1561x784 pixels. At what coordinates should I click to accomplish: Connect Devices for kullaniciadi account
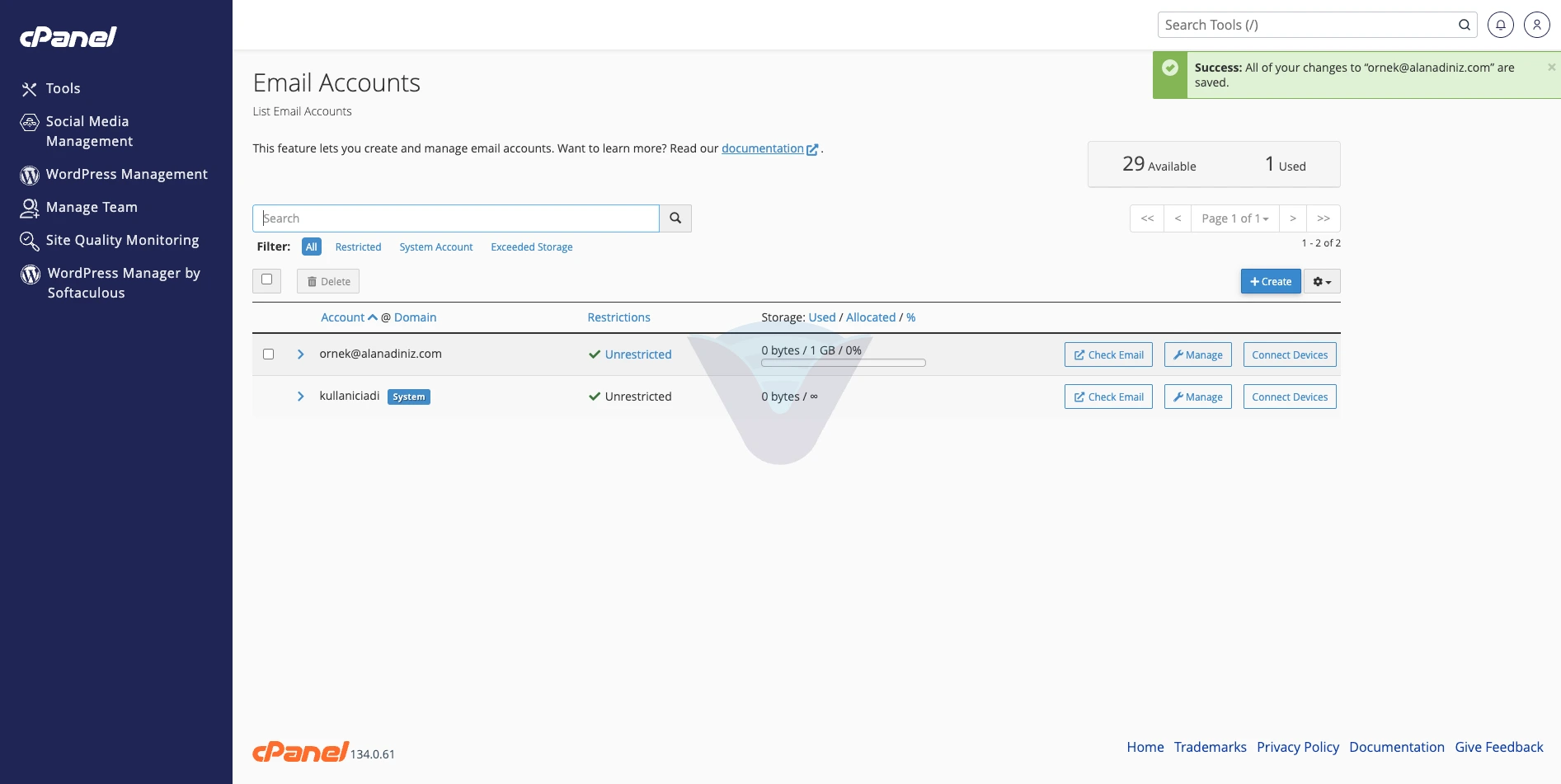pyautogui.click(x=1290, y=397)
